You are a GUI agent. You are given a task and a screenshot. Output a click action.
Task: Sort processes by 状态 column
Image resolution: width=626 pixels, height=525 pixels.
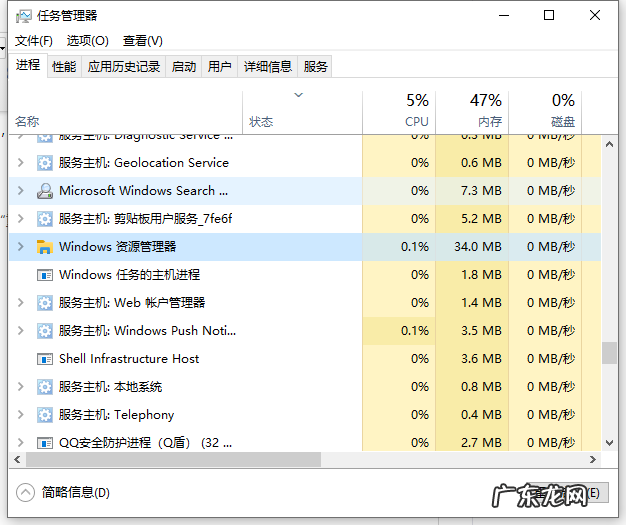click(x=302, y=113)
